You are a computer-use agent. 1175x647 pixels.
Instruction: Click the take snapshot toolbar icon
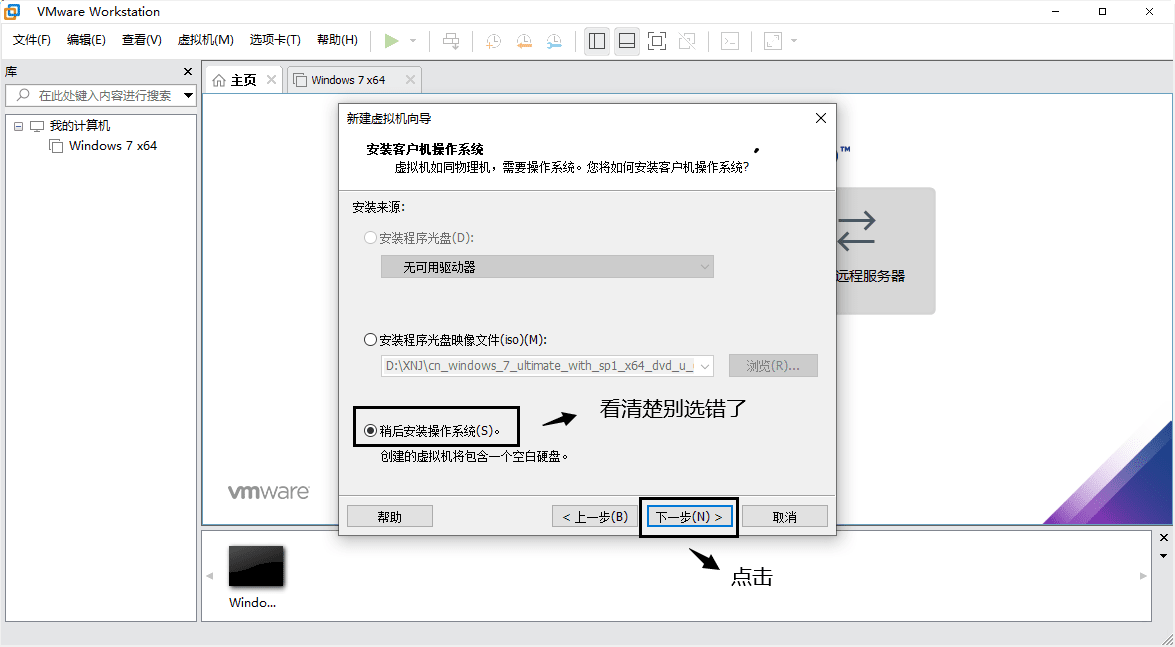coord(493,40)
